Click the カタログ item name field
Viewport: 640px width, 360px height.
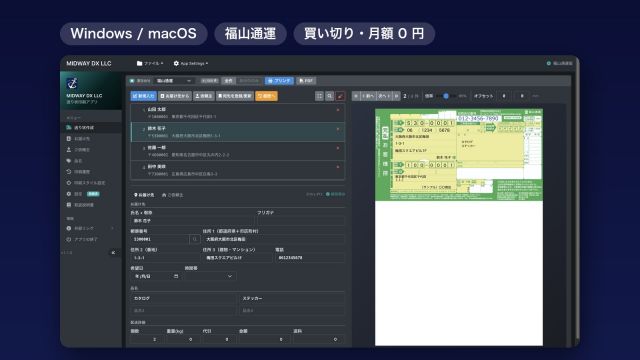pos(182,299)
